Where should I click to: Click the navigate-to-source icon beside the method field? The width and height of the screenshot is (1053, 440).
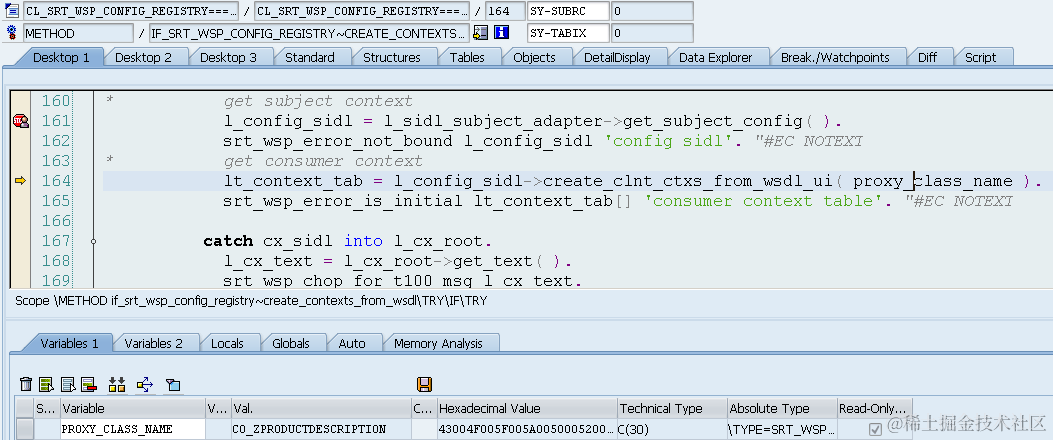point(480,32)
